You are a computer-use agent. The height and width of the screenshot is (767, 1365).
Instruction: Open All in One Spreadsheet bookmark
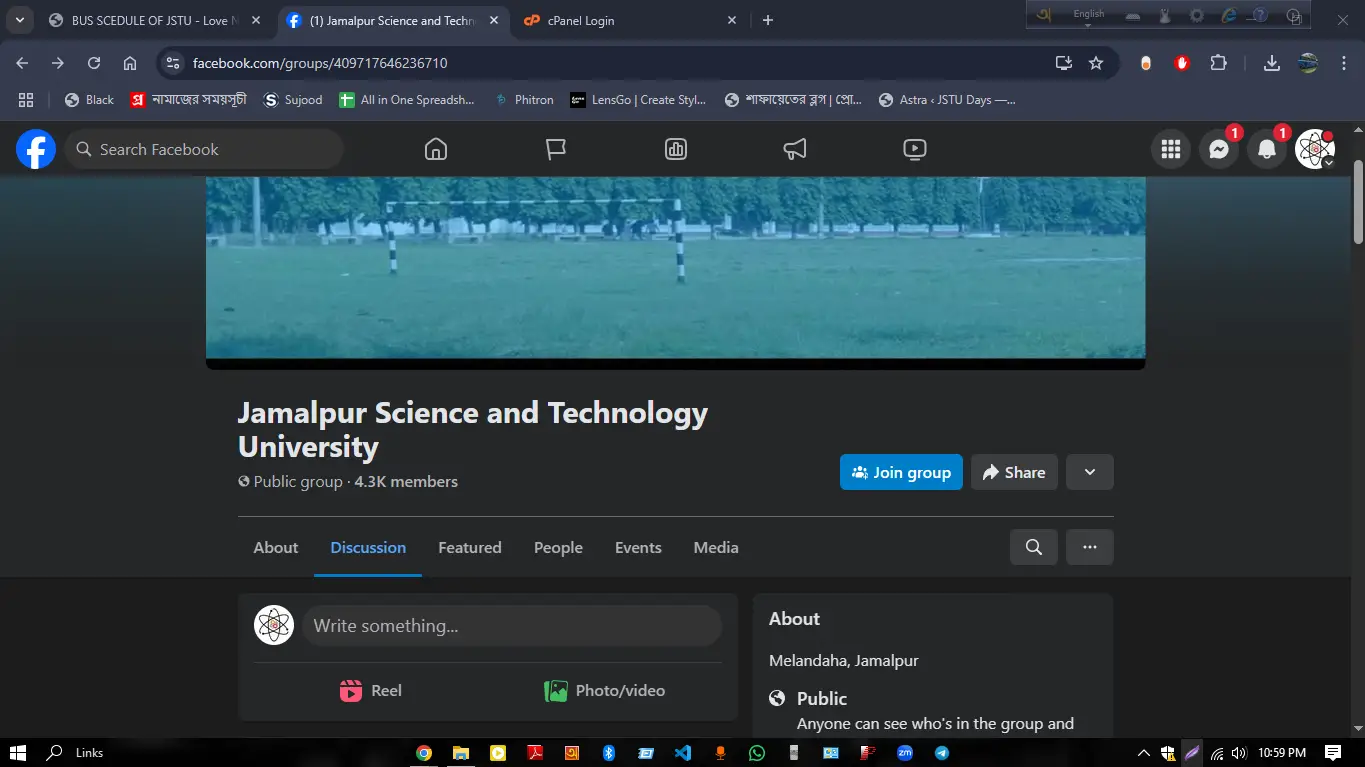[x=406, y=100]
